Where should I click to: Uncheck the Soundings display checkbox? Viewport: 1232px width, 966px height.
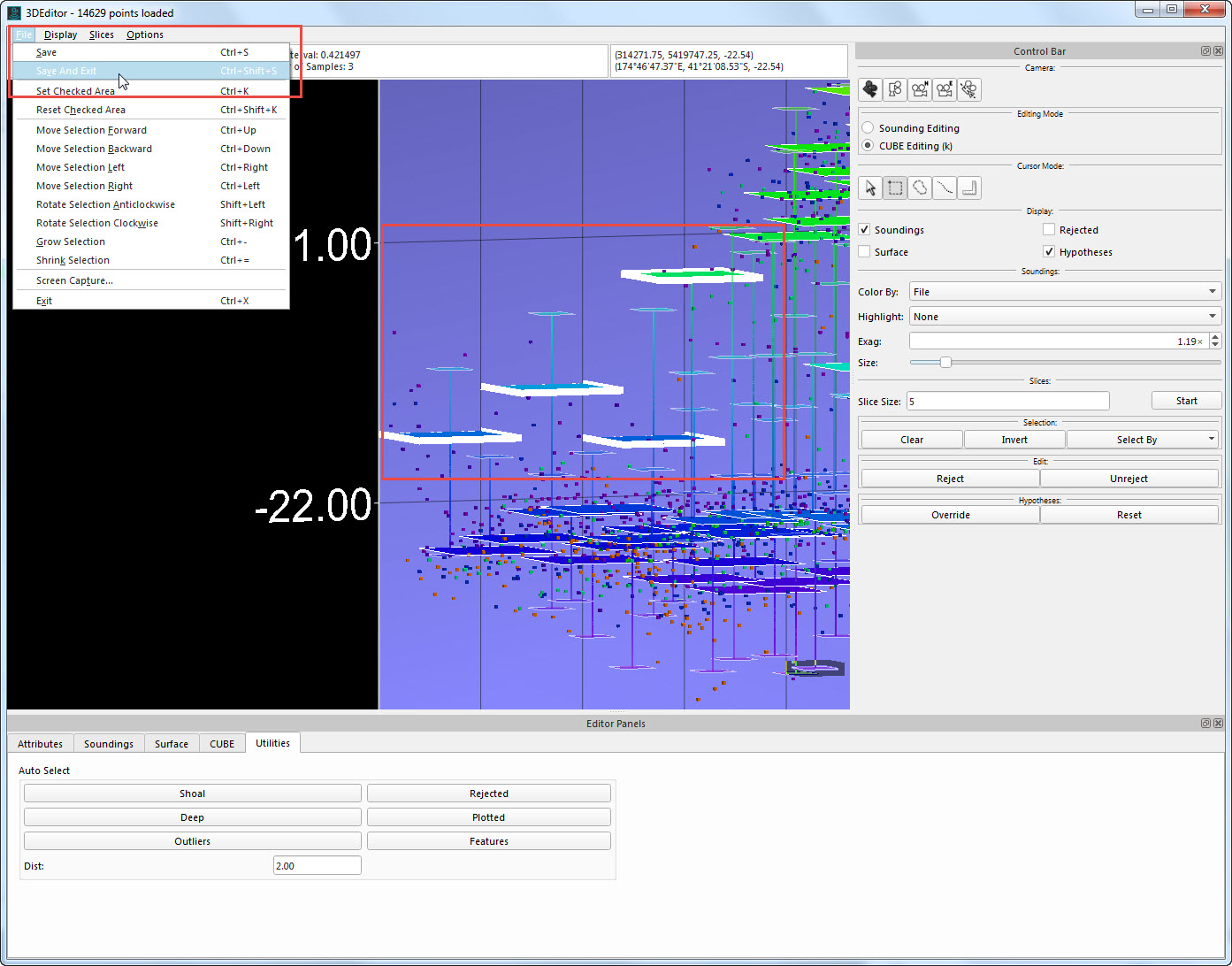pyautogui.click(x=865, y=230)
